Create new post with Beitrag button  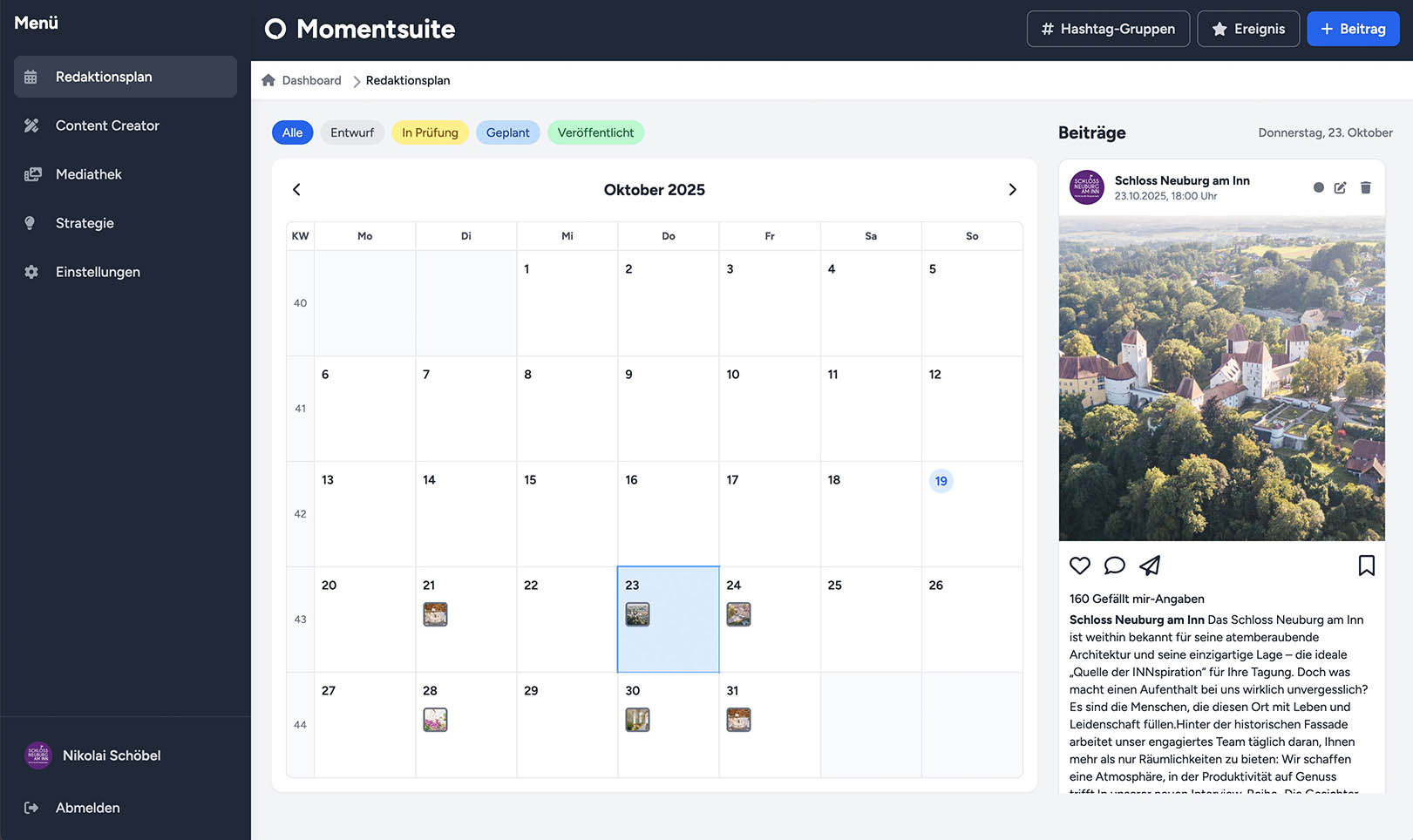1352,29
